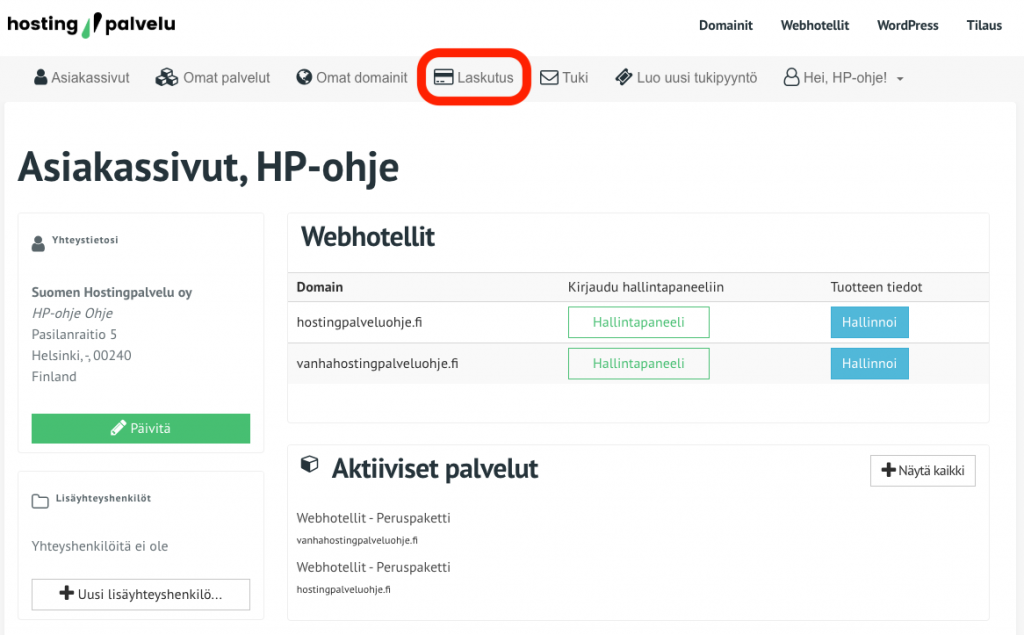Open the Tilaus menu item
Screen dimensions: 1024x635
[984, 26]
